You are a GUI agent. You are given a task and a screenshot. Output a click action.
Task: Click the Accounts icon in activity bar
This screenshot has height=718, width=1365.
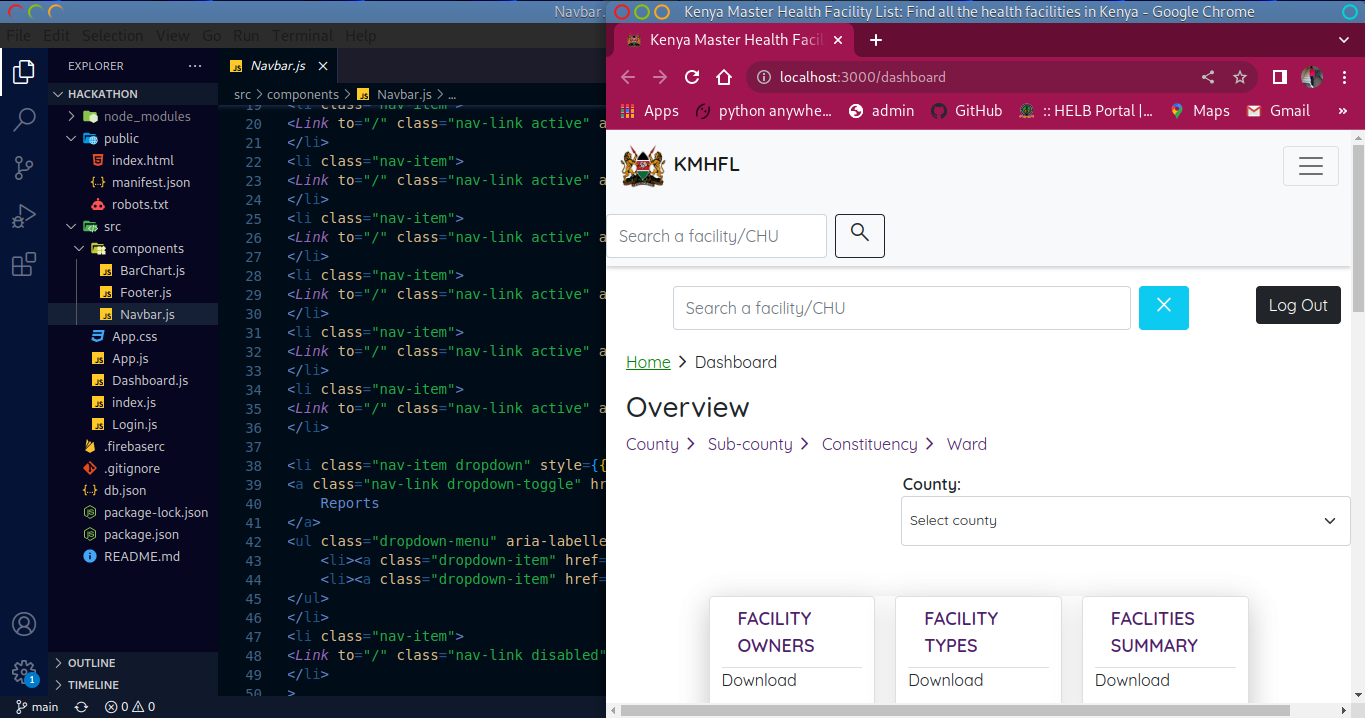(x=24, y=624)
